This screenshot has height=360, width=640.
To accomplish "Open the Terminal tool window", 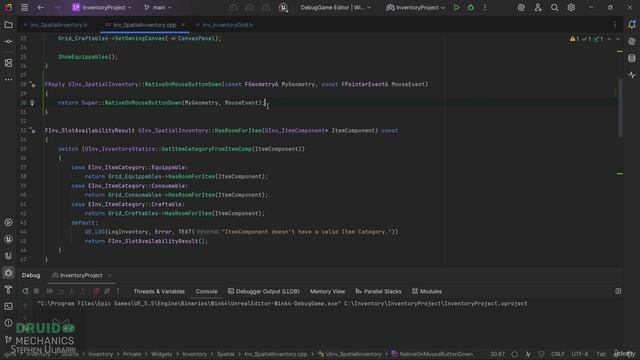I will (8, 306).
